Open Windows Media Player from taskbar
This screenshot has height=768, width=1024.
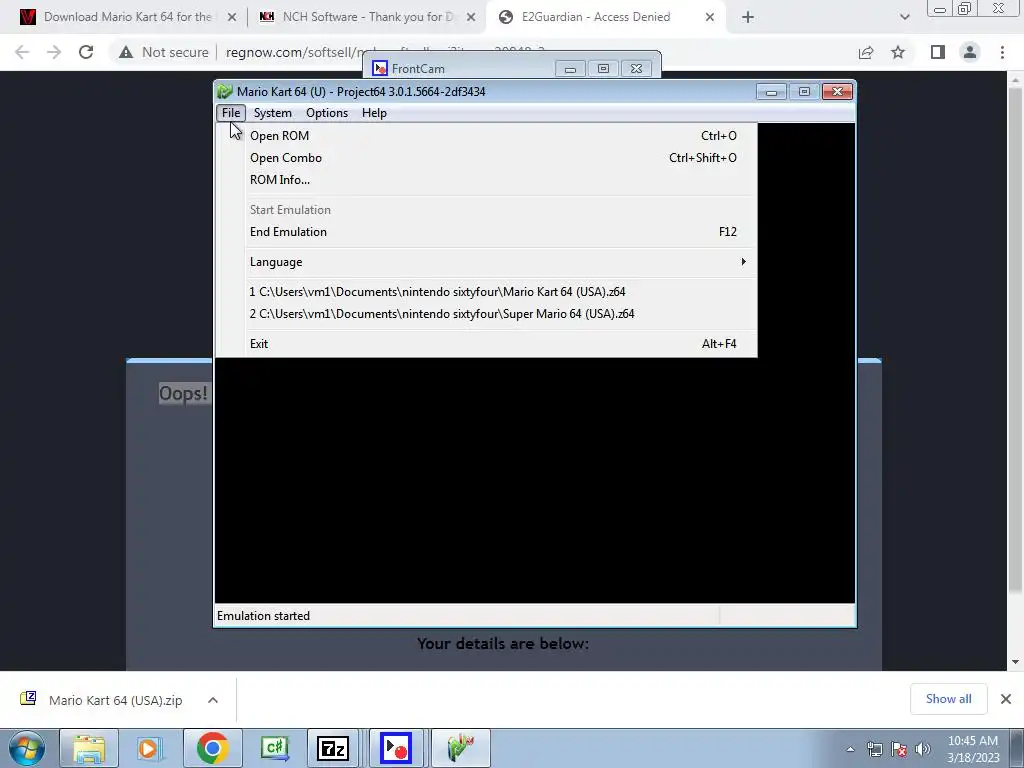point(150,748)
